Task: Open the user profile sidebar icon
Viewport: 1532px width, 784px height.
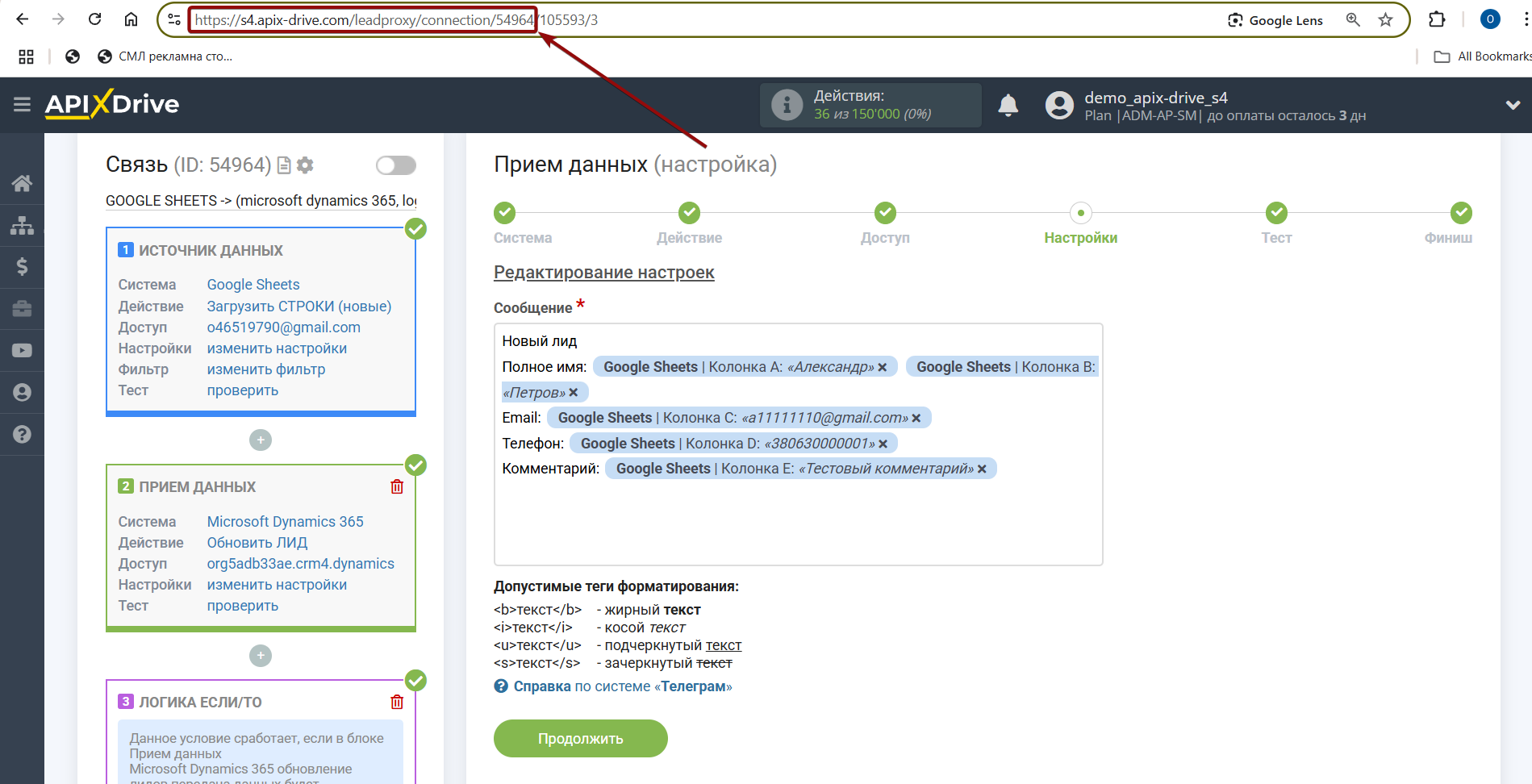Action: [x=22, y=392]
